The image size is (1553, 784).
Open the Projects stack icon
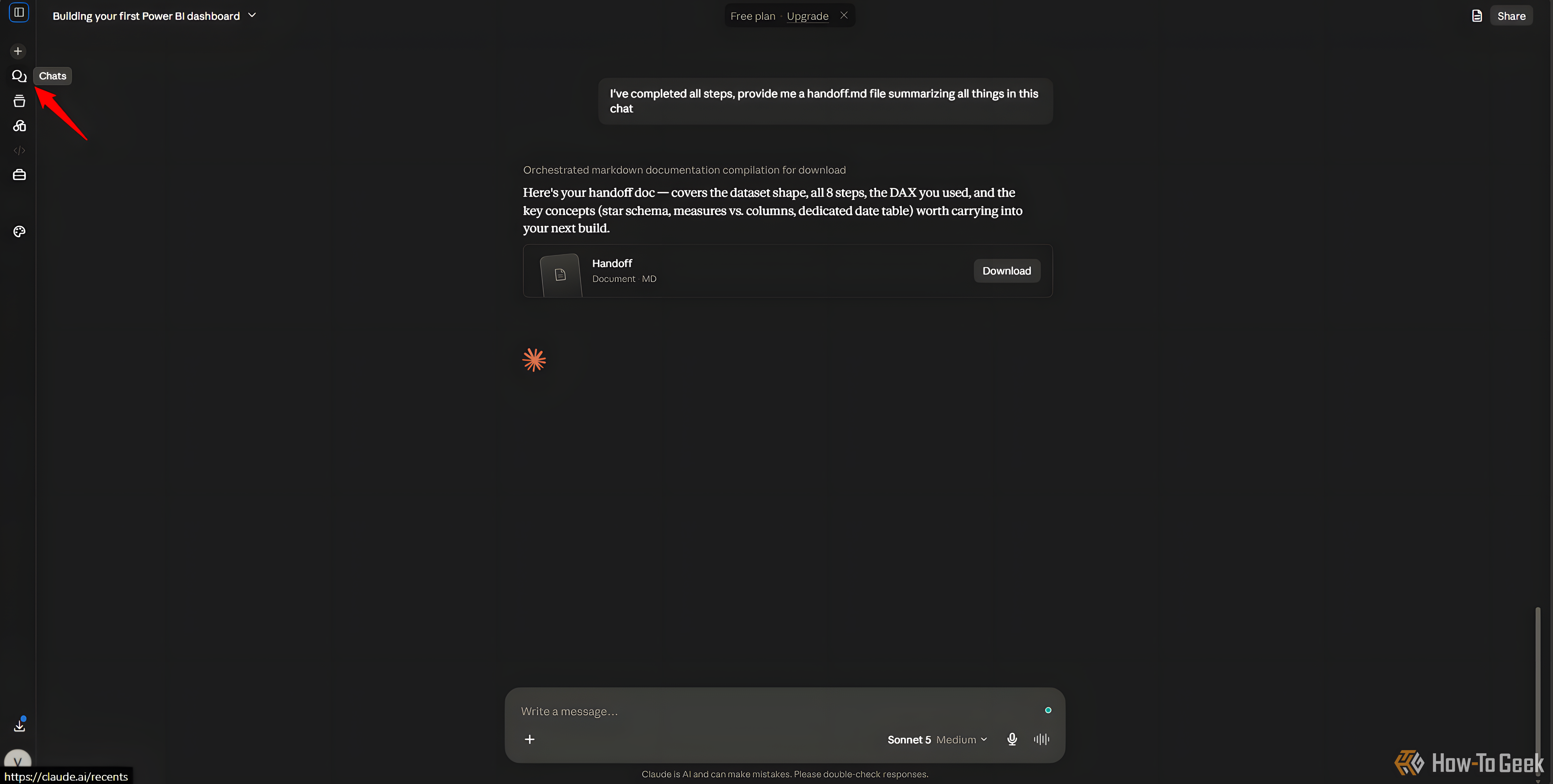[x=19, y=101]
